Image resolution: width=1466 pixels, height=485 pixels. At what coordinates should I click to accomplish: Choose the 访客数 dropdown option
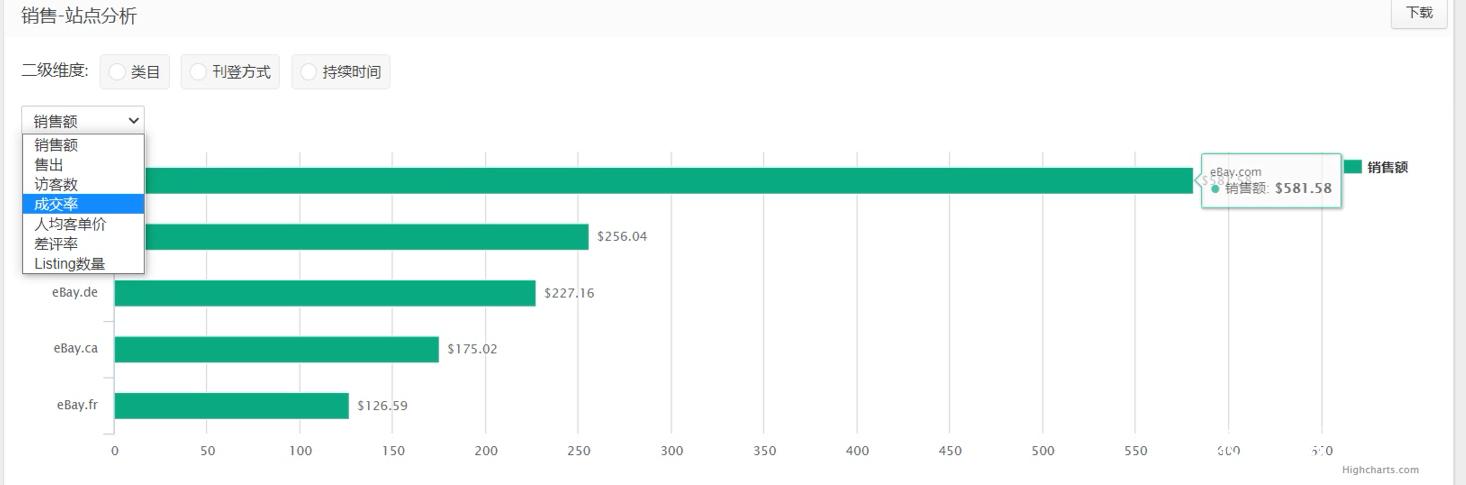tap(57, 185)
